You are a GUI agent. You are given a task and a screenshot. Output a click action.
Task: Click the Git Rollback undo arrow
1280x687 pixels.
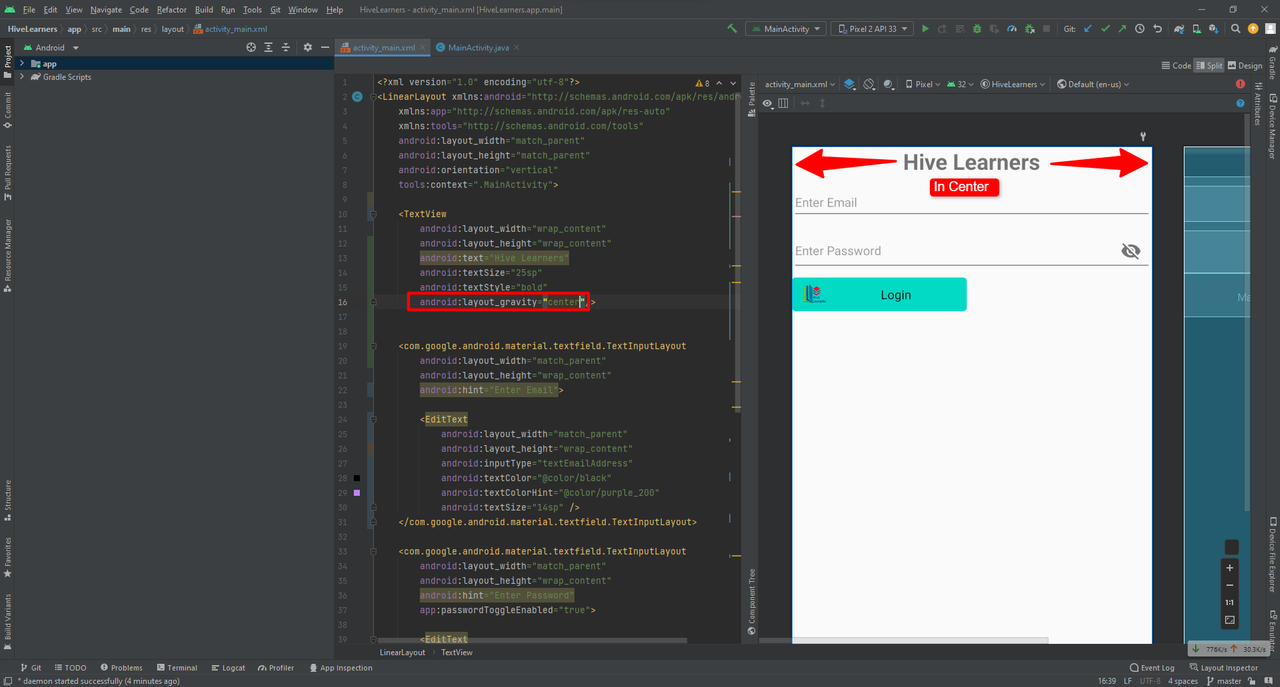(1157, 29)
